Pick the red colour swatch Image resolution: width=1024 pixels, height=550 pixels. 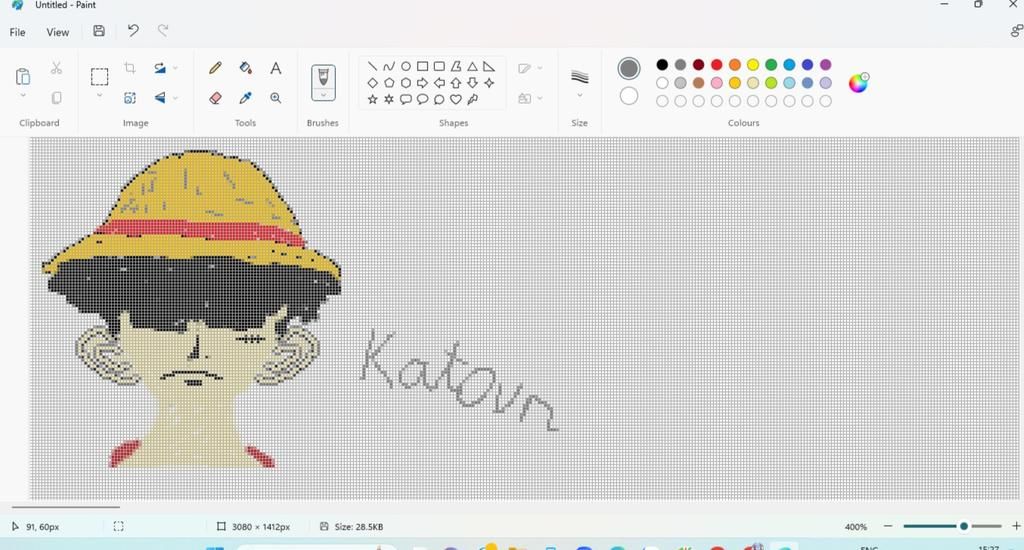(x=717, y=65)
